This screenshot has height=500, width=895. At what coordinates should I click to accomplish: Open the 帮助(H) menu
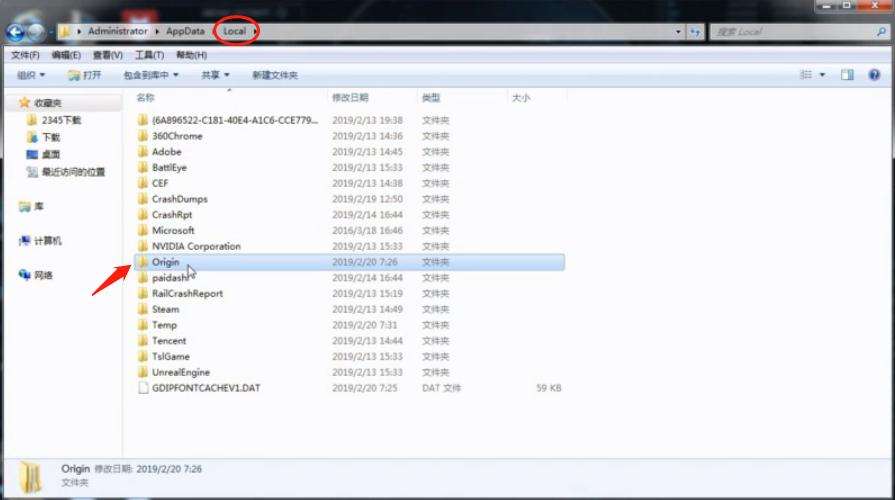191,55
